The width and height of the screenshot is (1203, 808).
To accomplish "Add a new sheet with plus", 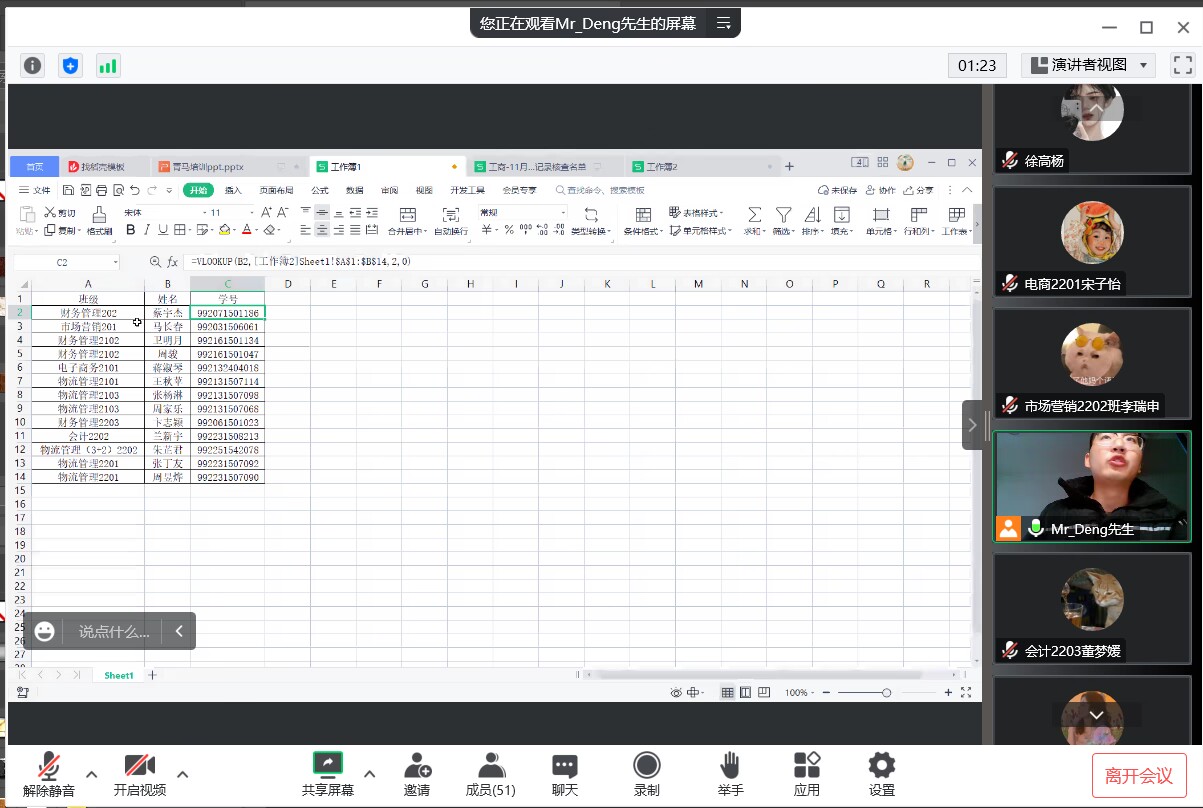I will pos(152,676).
